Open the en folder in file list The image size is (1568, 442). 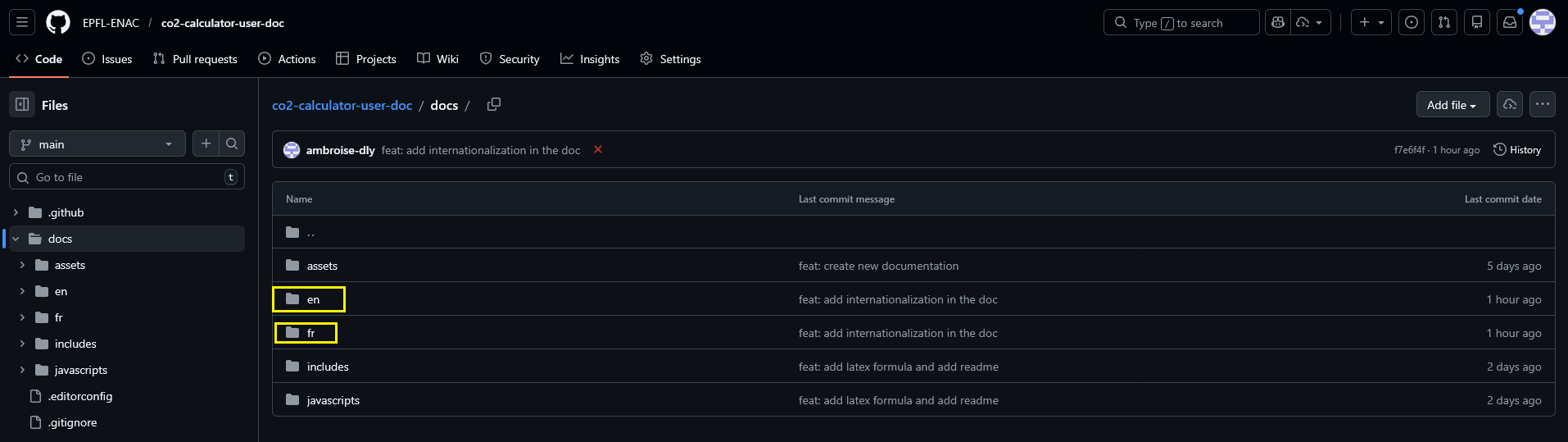point(313,299)
